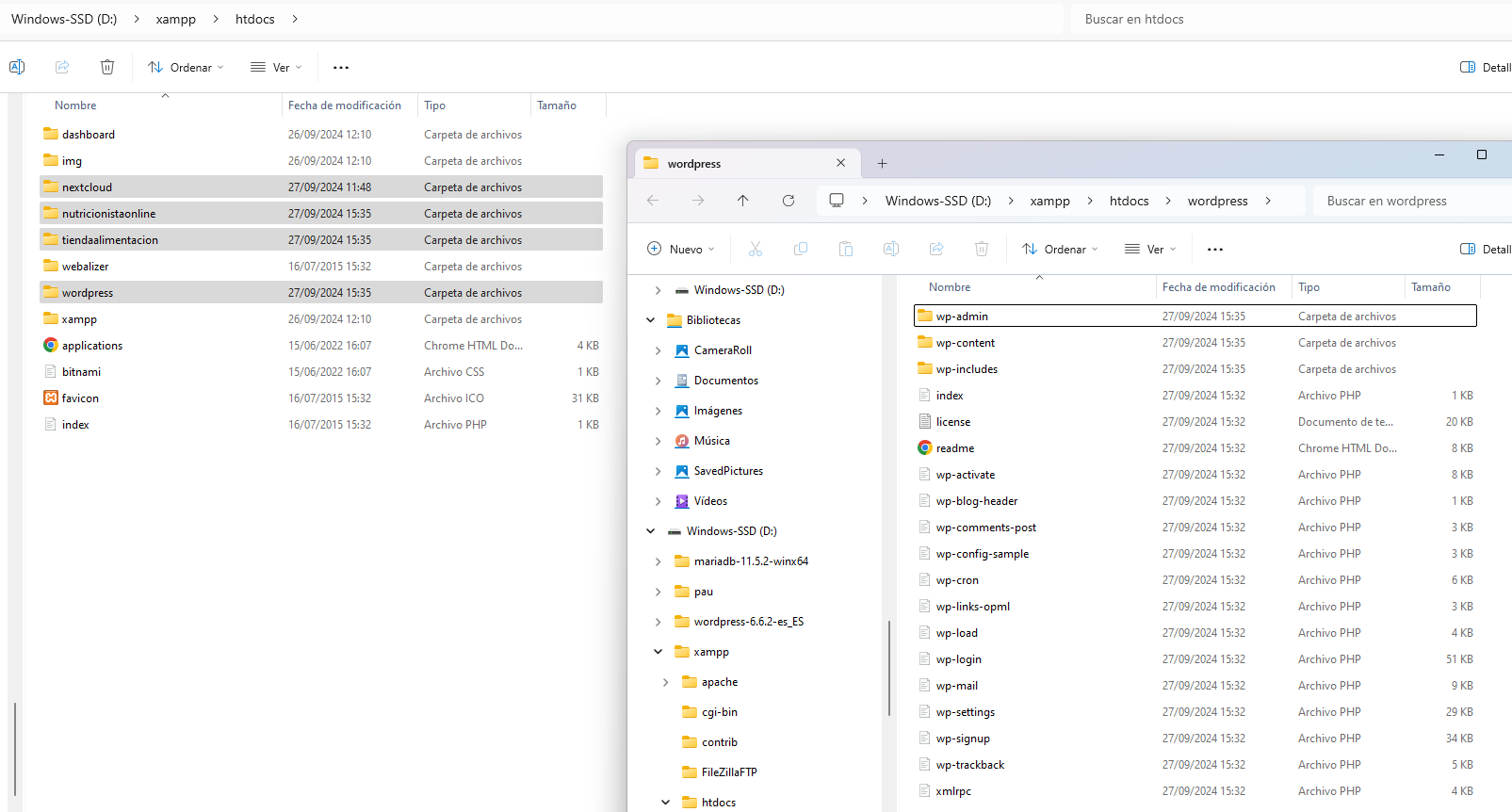The width and height of the screenshot is (1512, 812).
Task: Open See more options in wordpress toolbar
Action: 1215,250
